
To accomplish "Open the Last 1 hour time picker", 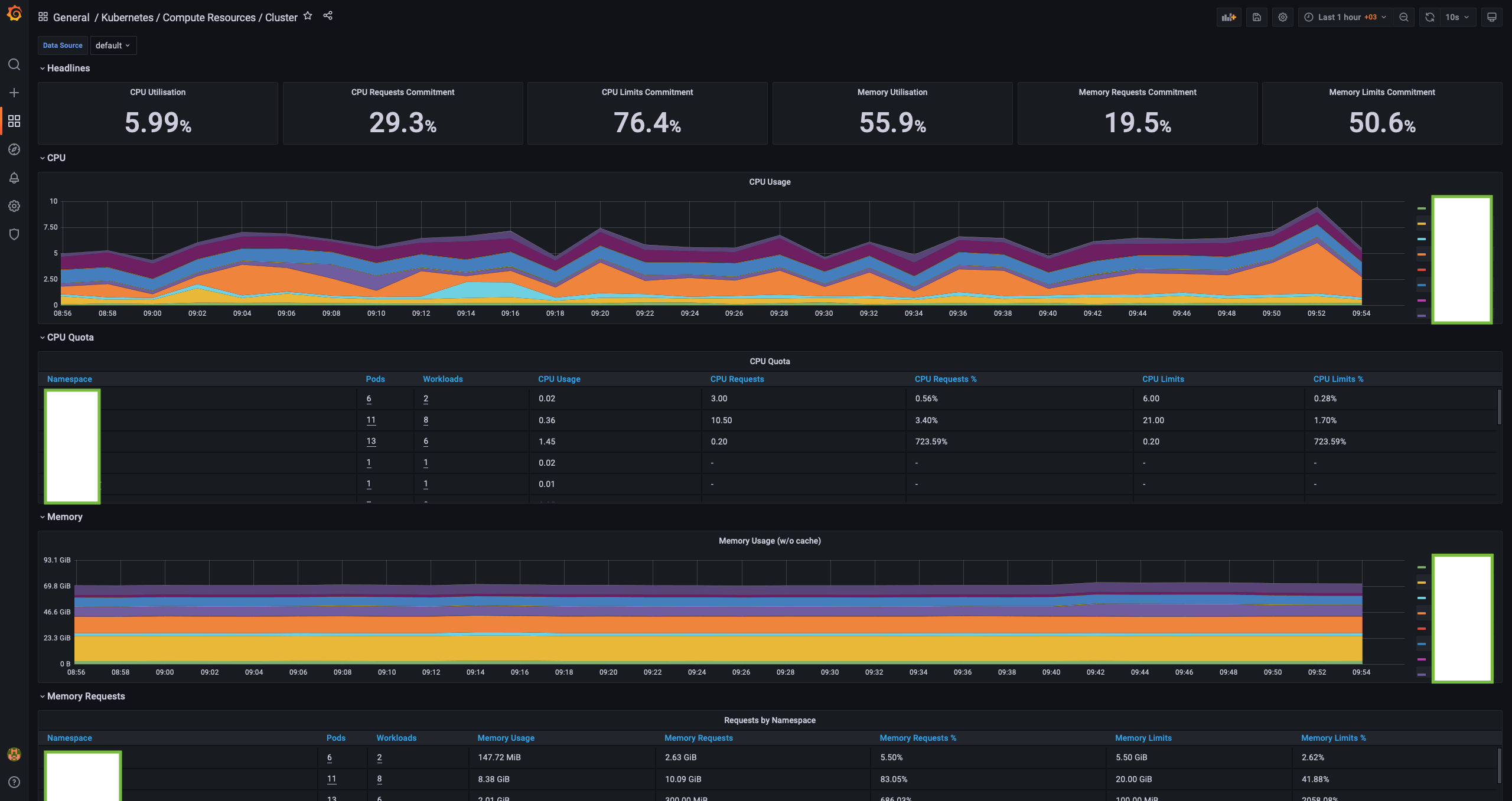I will click(x=1345, y=17).
